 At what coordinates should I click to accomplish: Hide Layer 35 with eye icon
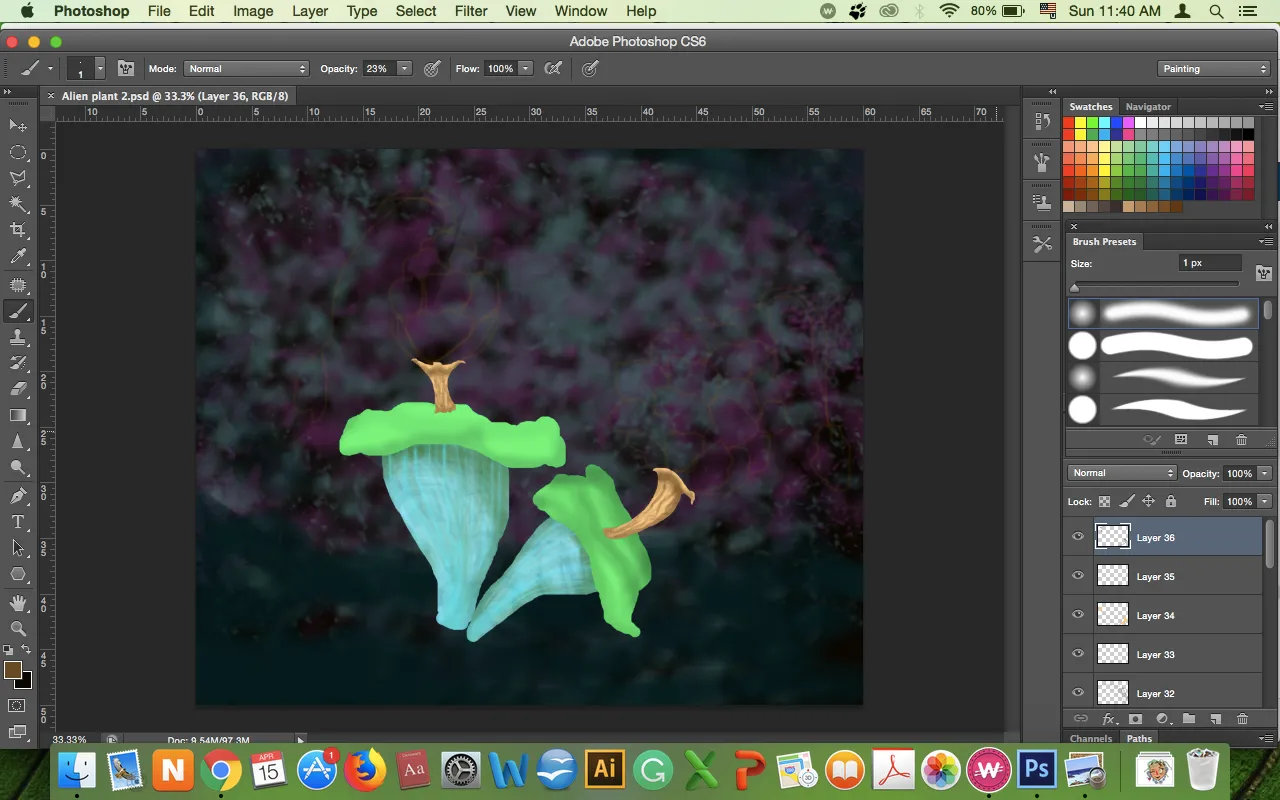click(1078, 576)
